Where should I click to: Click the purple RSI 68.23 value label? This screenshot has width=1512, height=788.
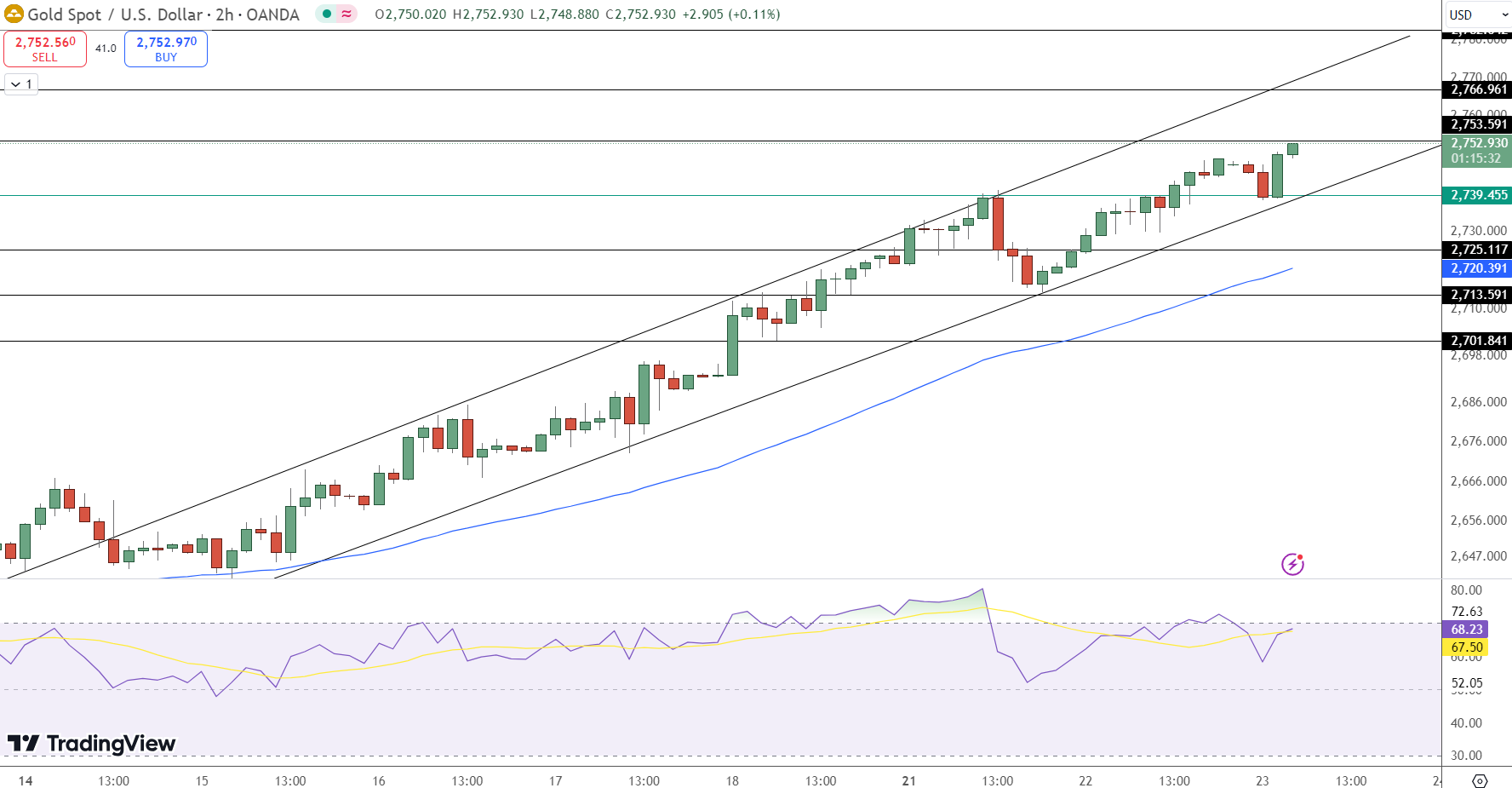1466,630
